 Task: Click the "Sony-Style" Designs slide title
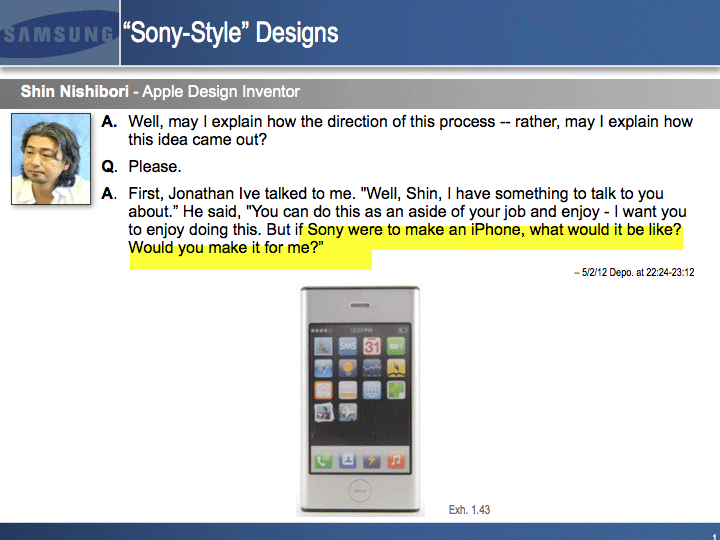tap(230, 33)
